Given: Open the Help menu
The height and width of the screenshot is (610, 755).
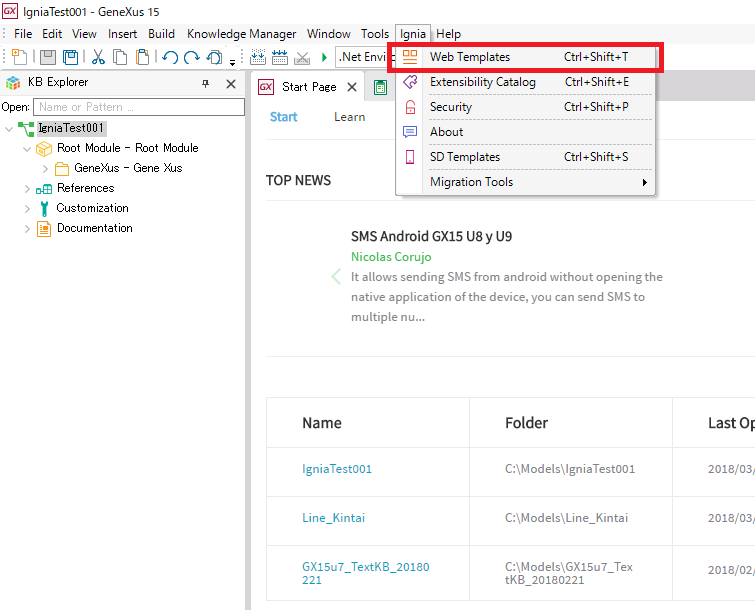Looking at the screenshot, I should 448,34.
